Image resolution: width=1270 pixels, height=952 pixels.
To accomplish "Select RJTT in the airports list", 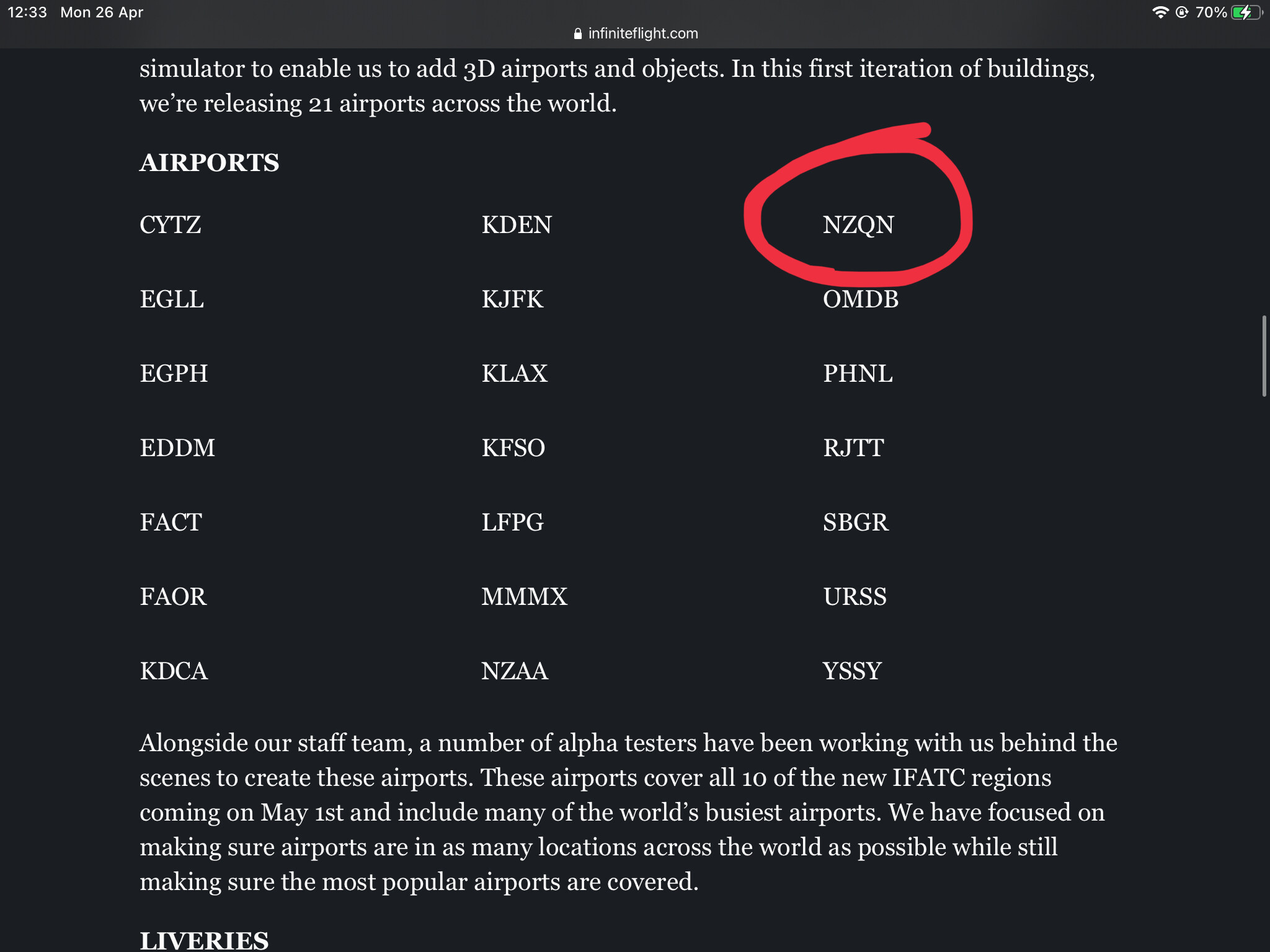I will coord(853,447).
